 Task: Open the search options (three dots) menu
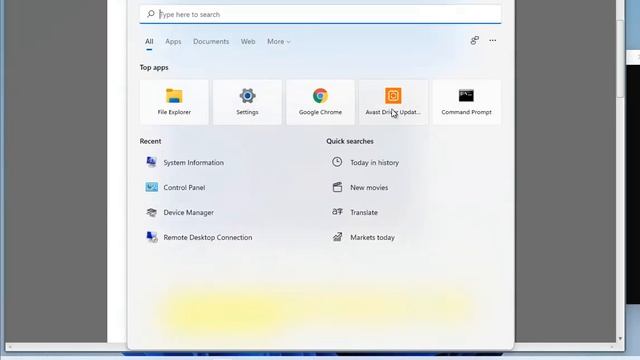coord(493,40)
